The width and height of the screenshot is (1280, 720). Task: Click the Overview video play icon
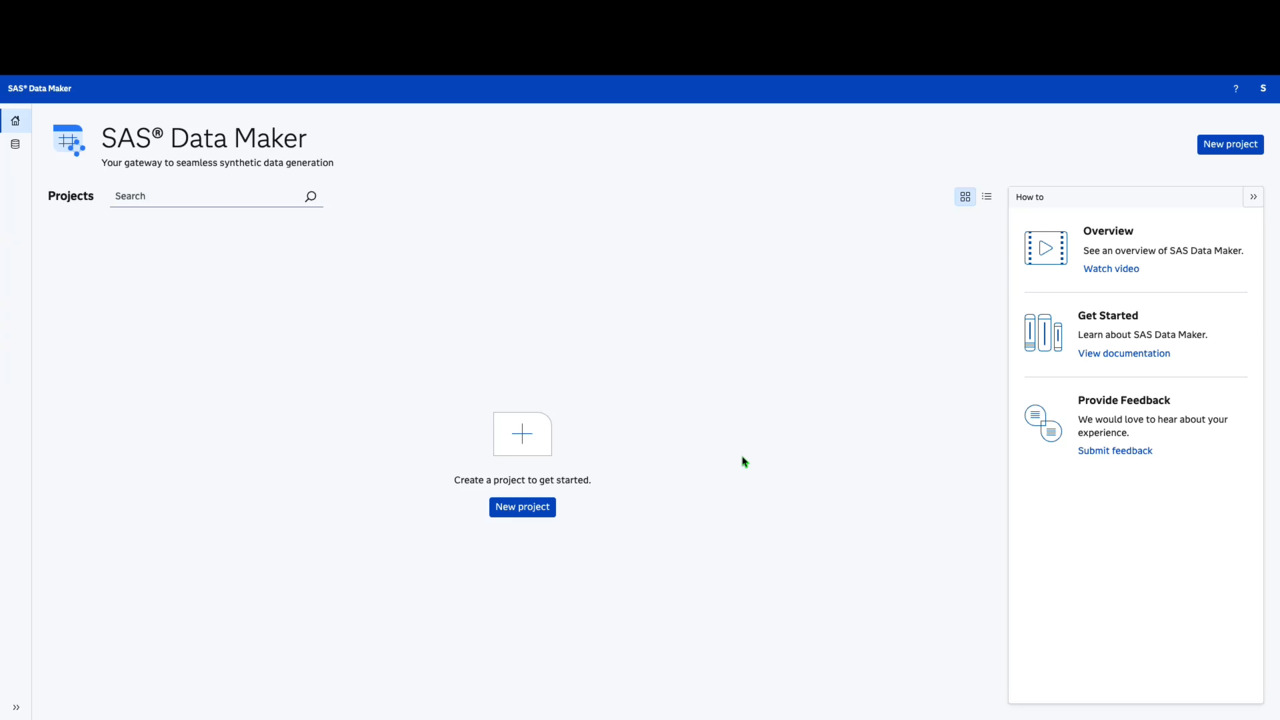(x=1045, y=248)
